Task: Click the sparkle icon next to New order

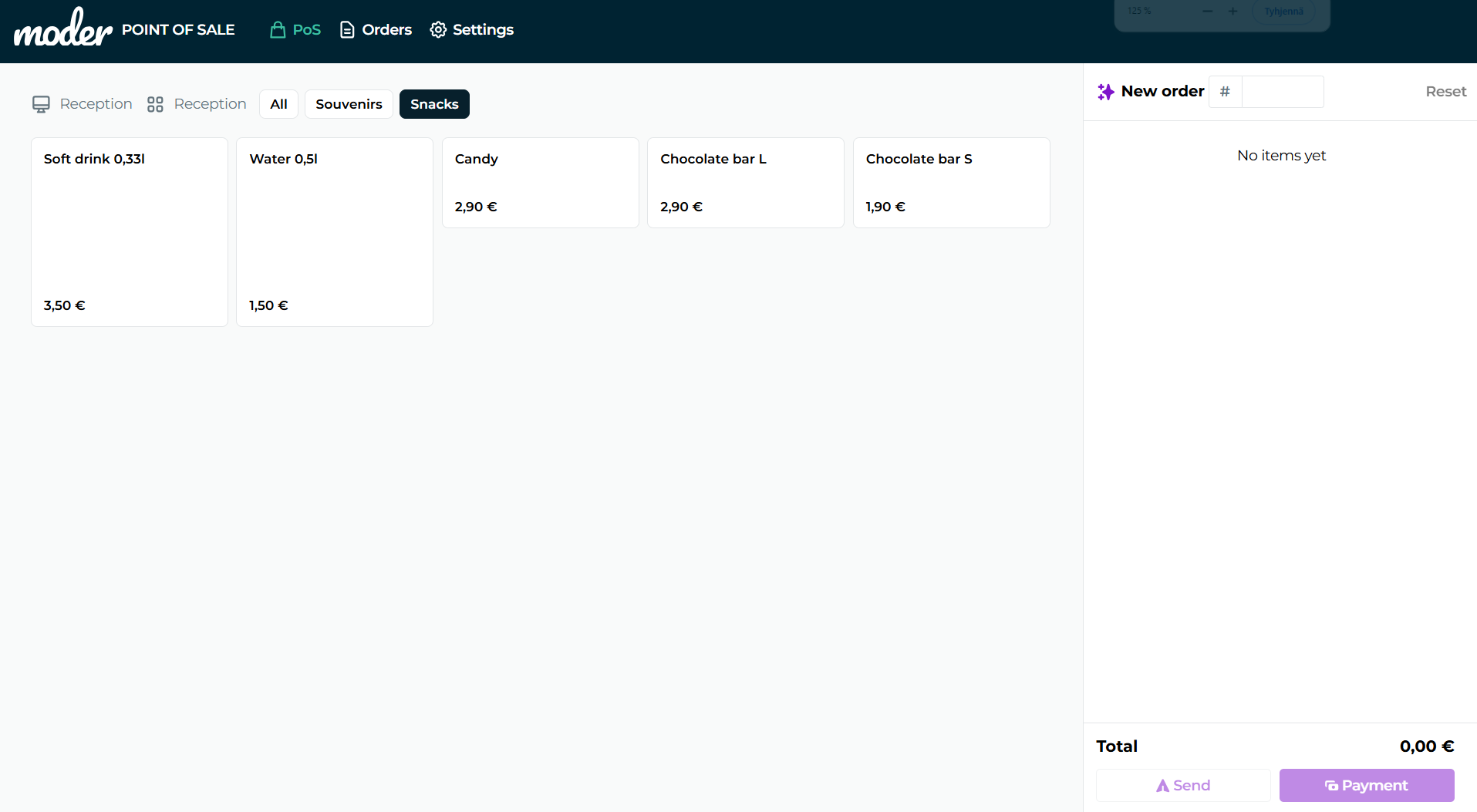Action: coord(1106,92)
